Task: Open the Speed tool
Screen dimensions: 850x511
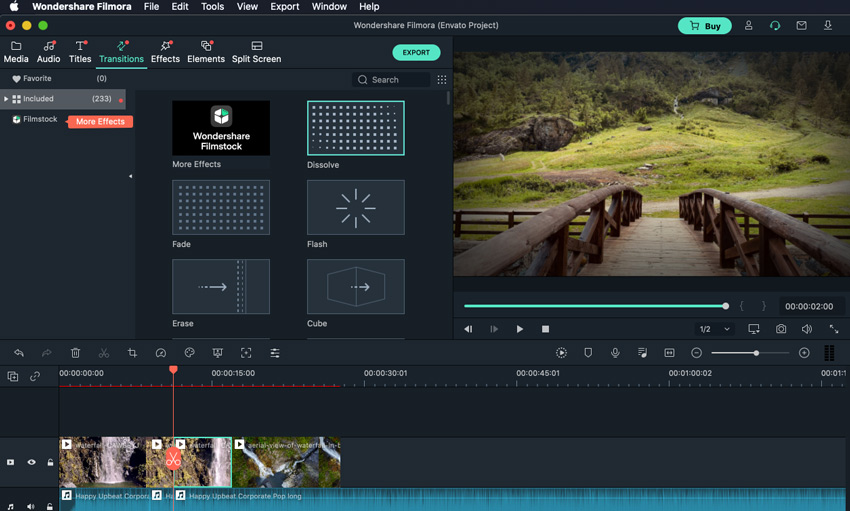Action: [x=160, y=353]
